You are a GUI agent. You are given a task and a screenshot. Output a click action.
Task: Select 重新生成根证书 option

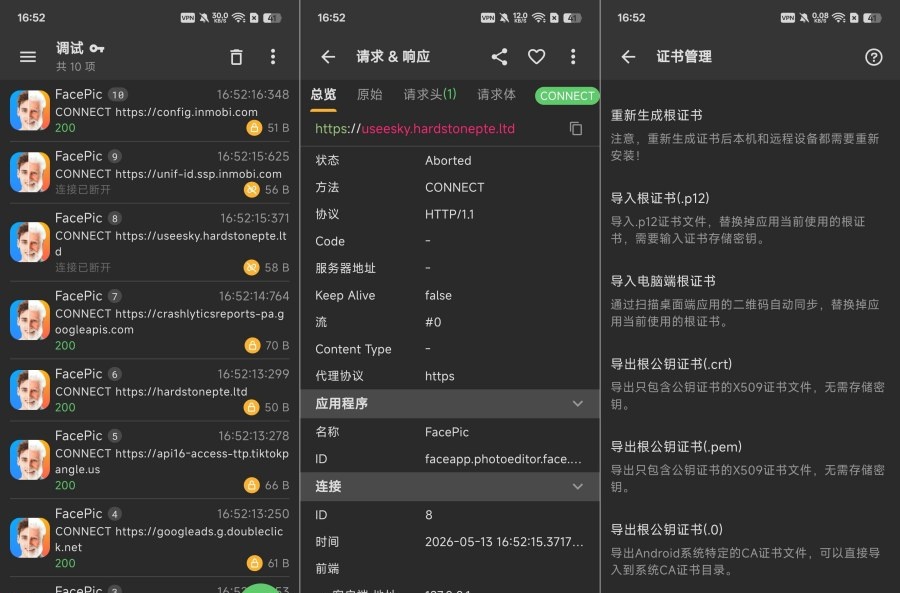[x=750, y=134]
